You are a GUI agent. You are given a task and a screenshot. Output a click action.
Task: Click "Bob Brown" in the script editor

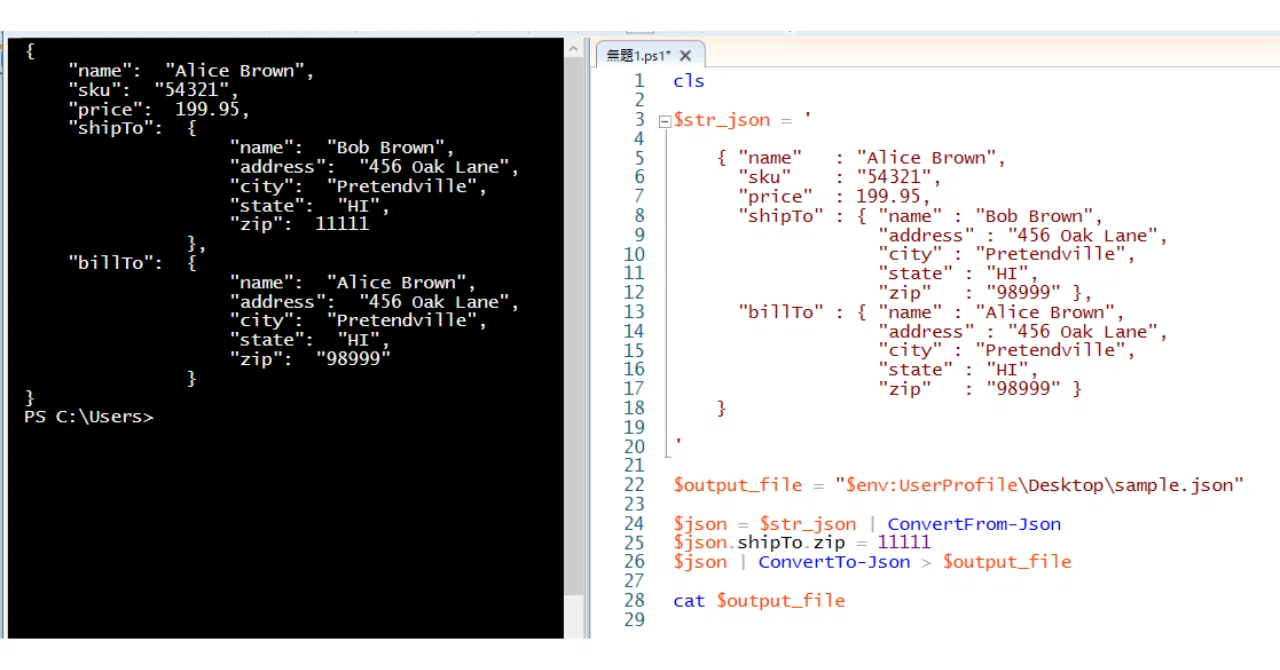click(x=1035, y=216)
